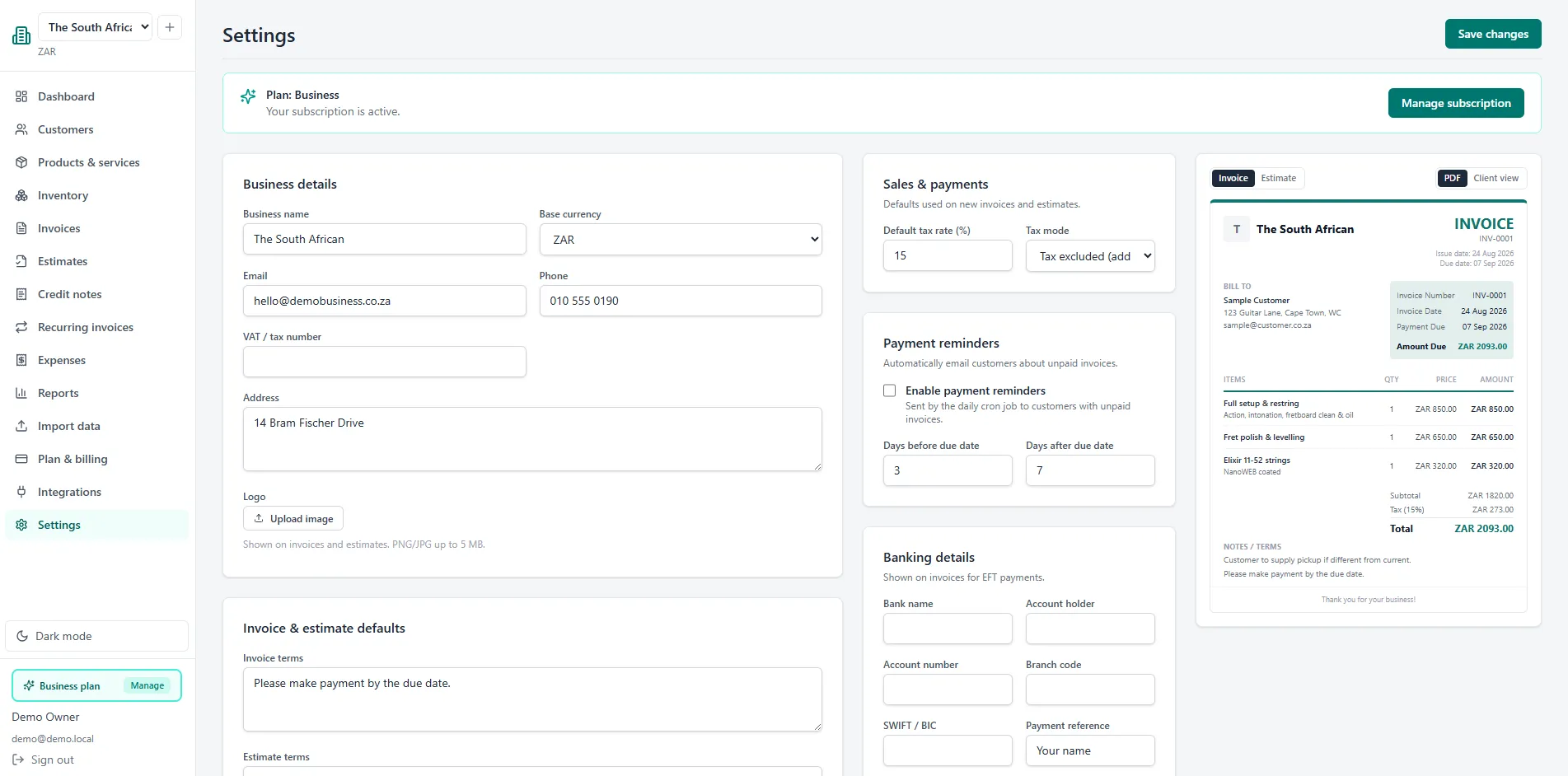
Task: Click the Import data upload icon
Action: tap(21, 426)
